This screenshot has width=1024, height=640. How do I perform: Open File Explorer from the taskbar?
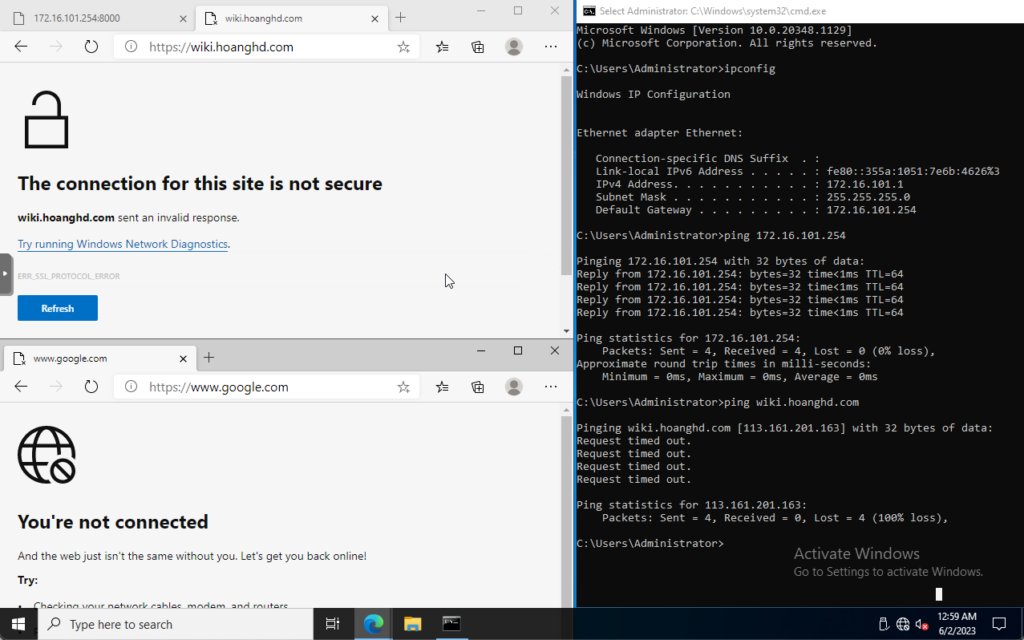point(412,624)
